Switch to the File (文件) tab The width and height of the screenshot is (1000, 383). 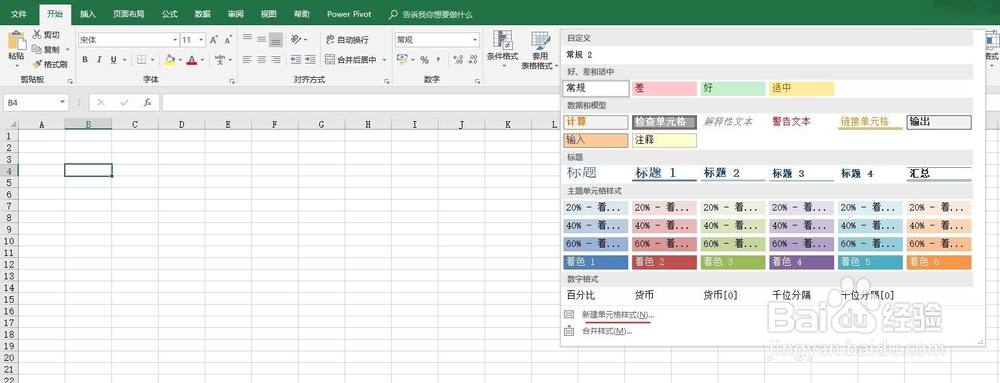(18, 14)
